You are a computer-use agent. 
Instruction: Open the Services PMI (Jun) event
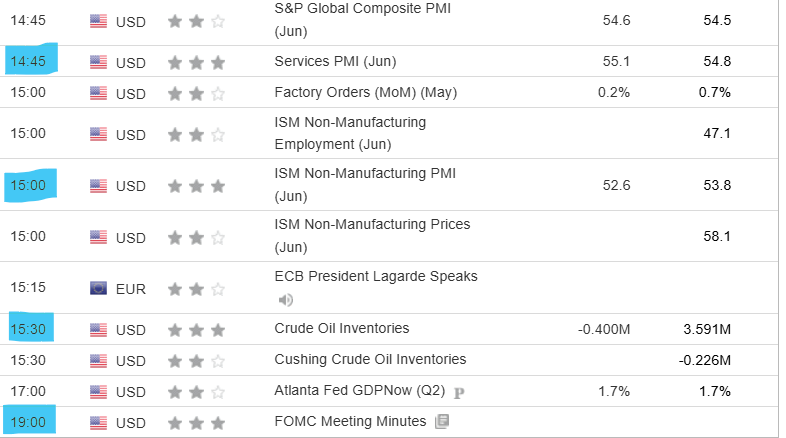click(335, 62)
